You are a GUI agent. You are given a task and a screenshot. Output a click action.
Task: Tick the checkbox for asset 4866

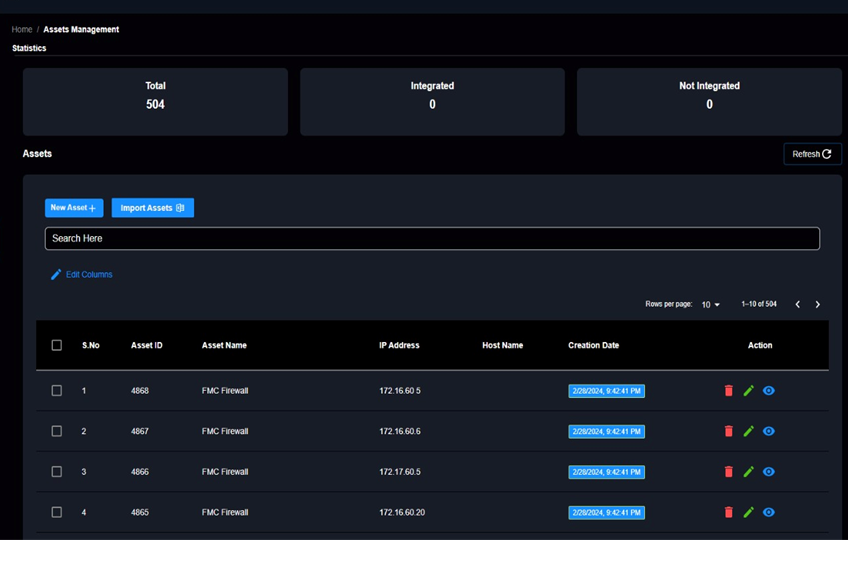pyautogui.click(x=57, y=472)
